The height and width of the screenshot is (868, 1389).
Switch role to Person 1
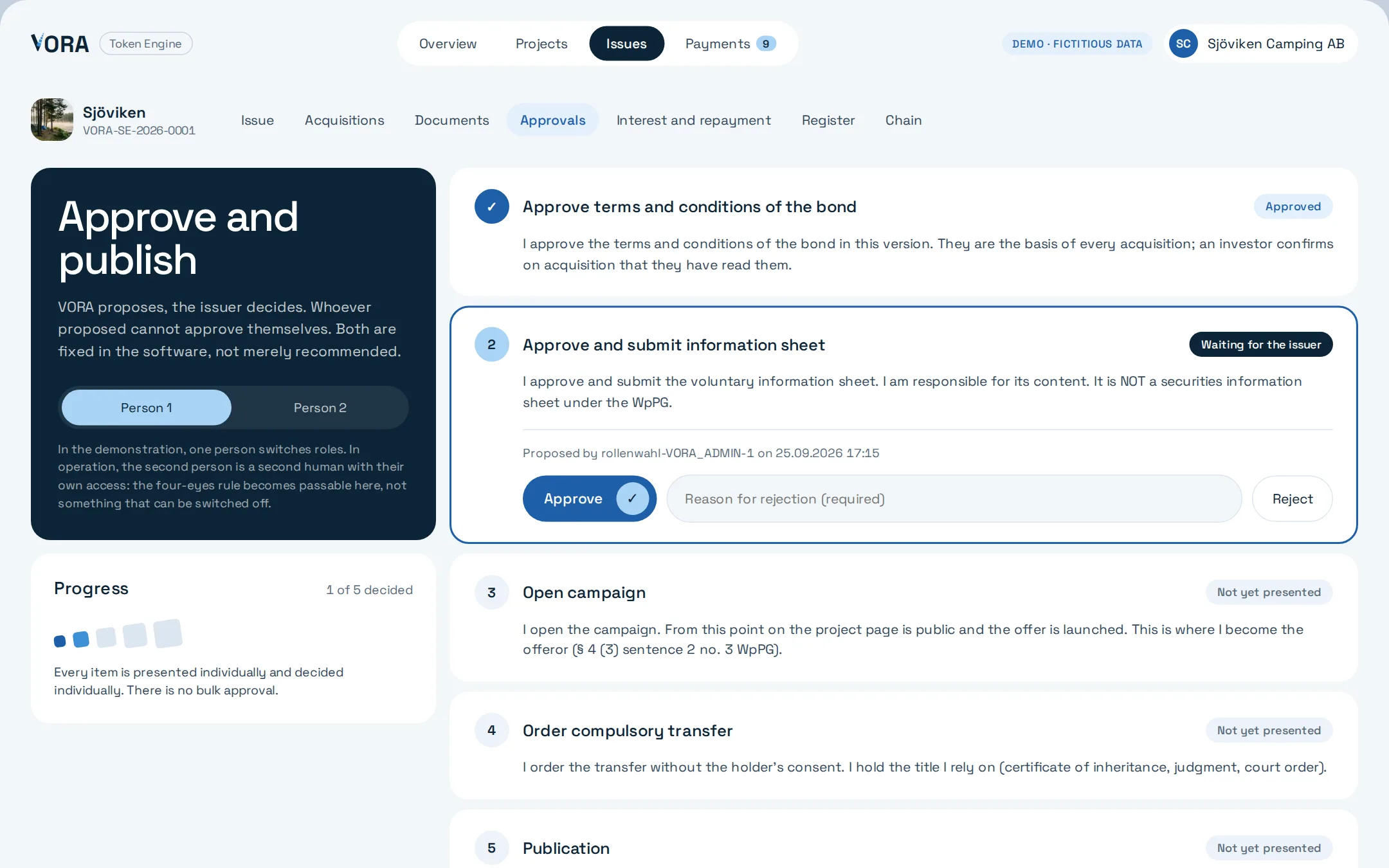[147, 408]
